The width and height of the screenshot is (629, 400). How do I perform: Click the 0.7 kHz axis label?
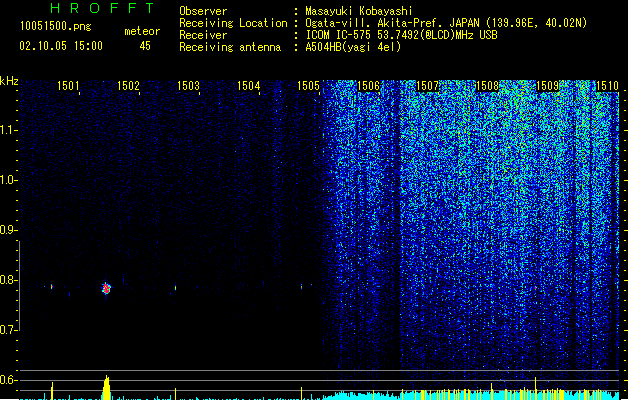(x=8, y=330)
